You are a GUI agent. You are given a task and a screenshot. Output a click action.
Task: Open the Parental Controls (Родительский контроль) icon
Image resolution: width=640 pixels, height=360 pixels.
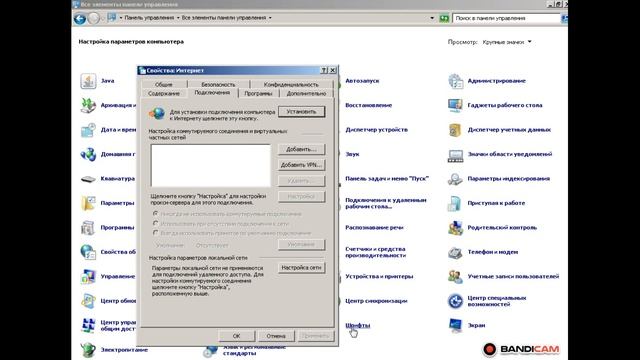click(456, 228)
